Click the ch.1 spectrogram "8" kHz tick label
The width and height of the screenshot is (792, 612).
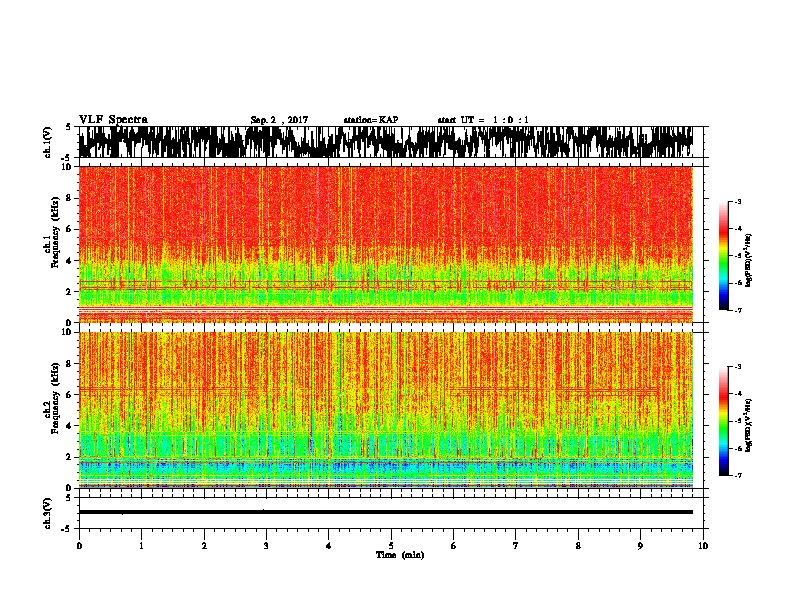(x=69, y=198)
